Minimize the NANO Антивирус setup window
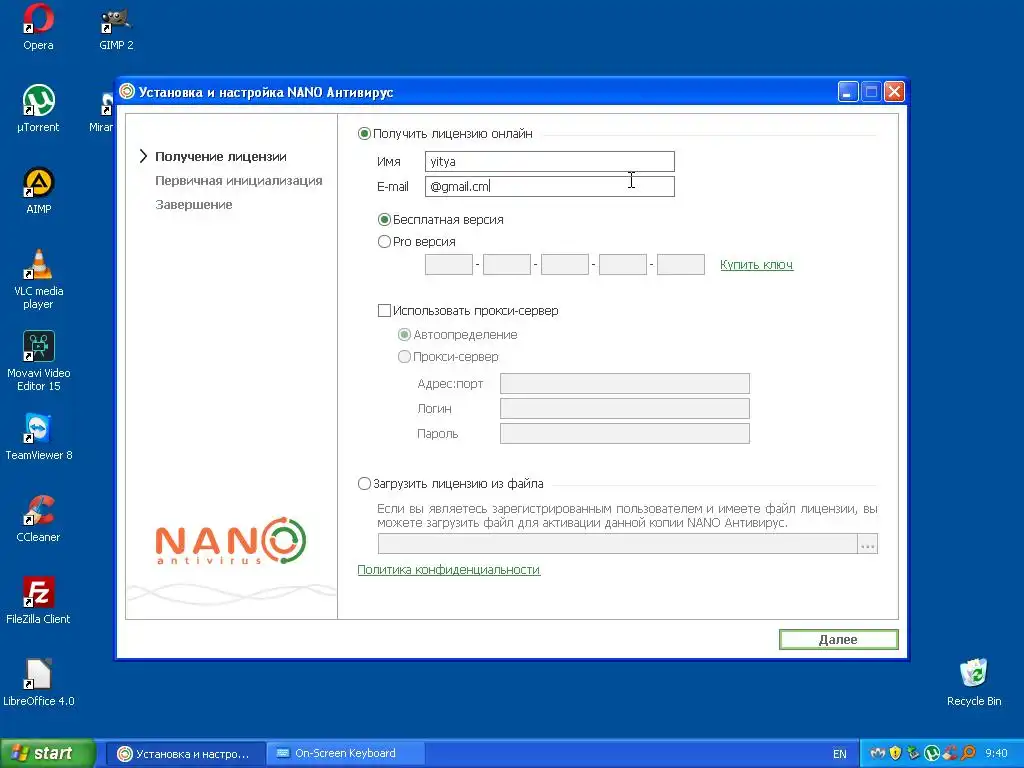 pos(848,91)
